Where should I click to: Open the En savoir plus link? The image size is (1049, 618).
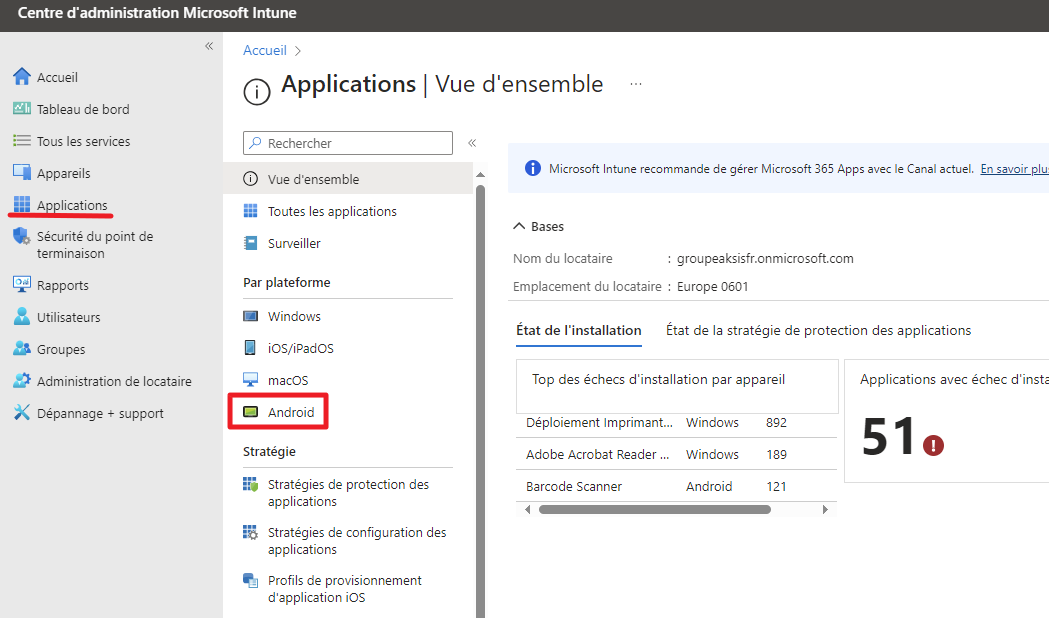pyautogui.click(x=1014, y=169)
